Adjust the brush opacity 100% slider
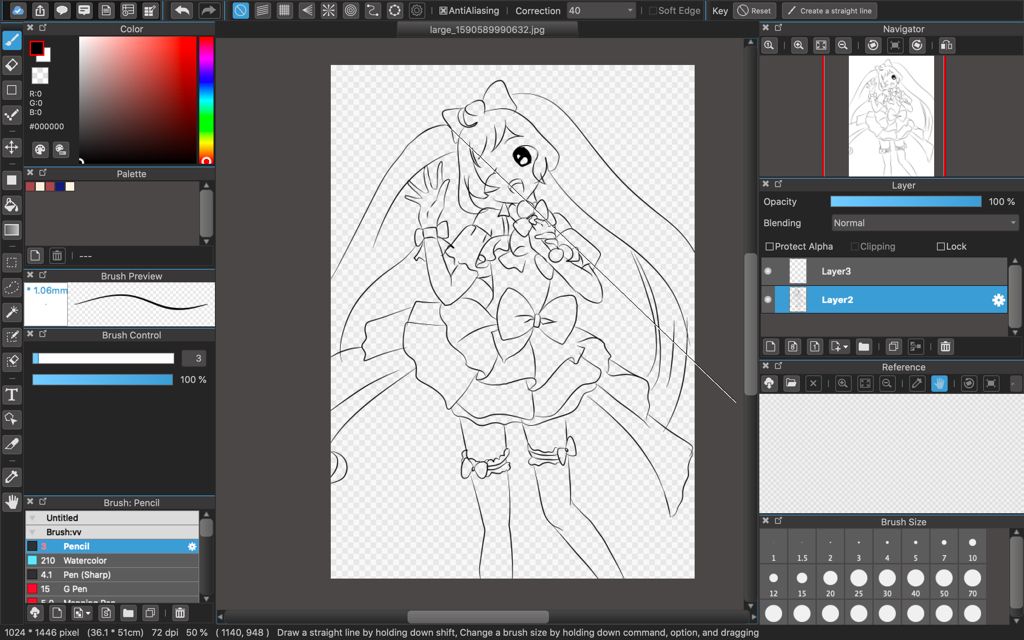1024x640 pixels. point(103,379)
